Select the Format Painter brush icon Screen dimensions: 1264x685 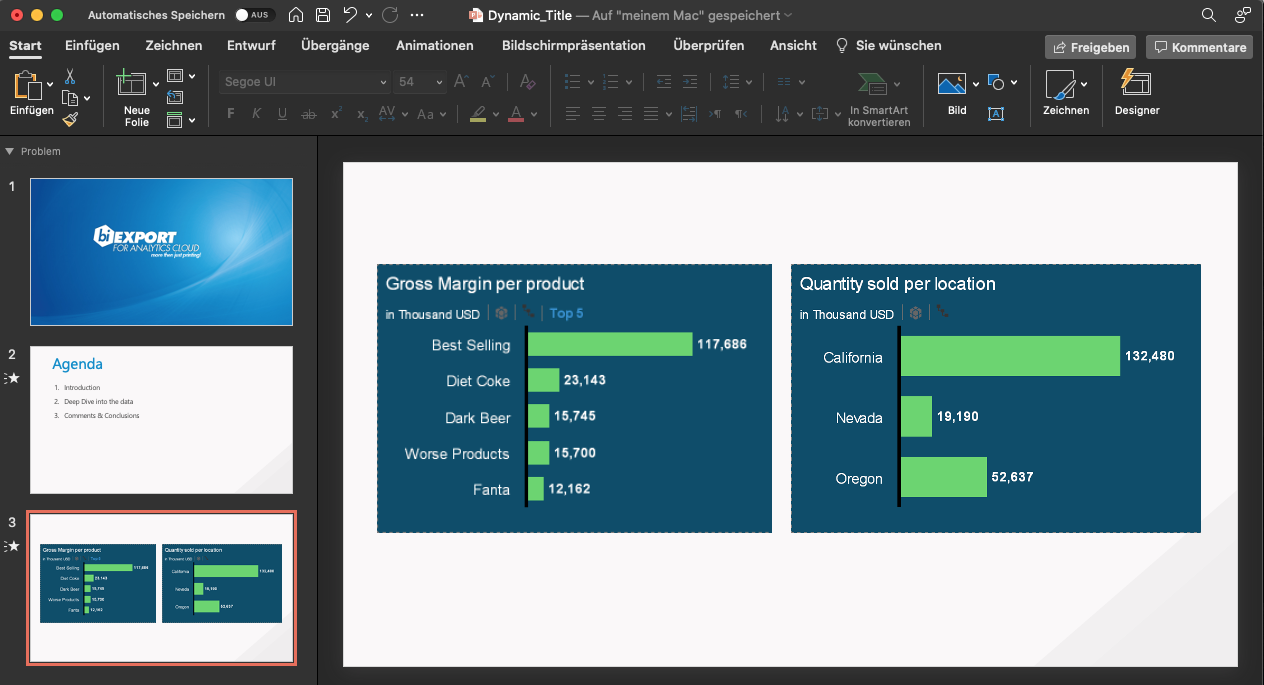coord(70,119)
